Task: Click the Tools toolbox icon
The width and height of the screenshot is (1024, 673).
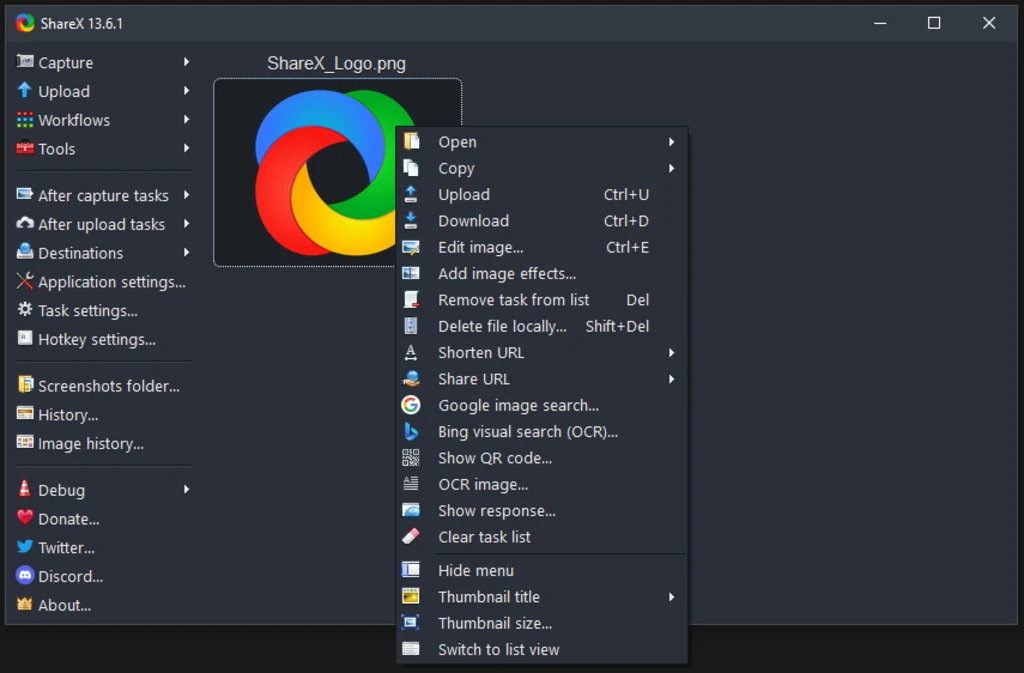Action: [25, 149]
